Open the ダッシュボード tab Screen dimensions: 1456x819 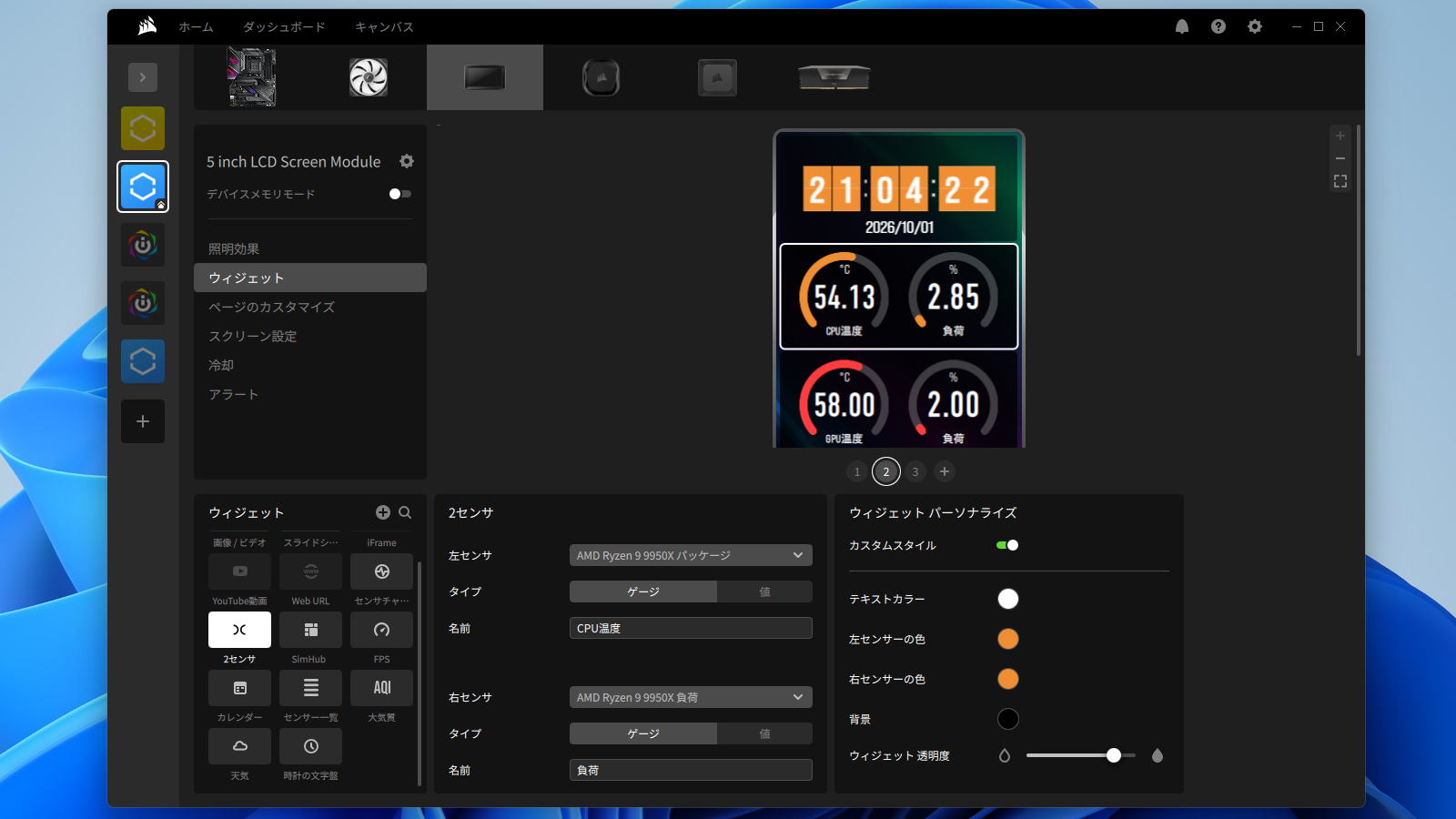(x=284, y=27)
